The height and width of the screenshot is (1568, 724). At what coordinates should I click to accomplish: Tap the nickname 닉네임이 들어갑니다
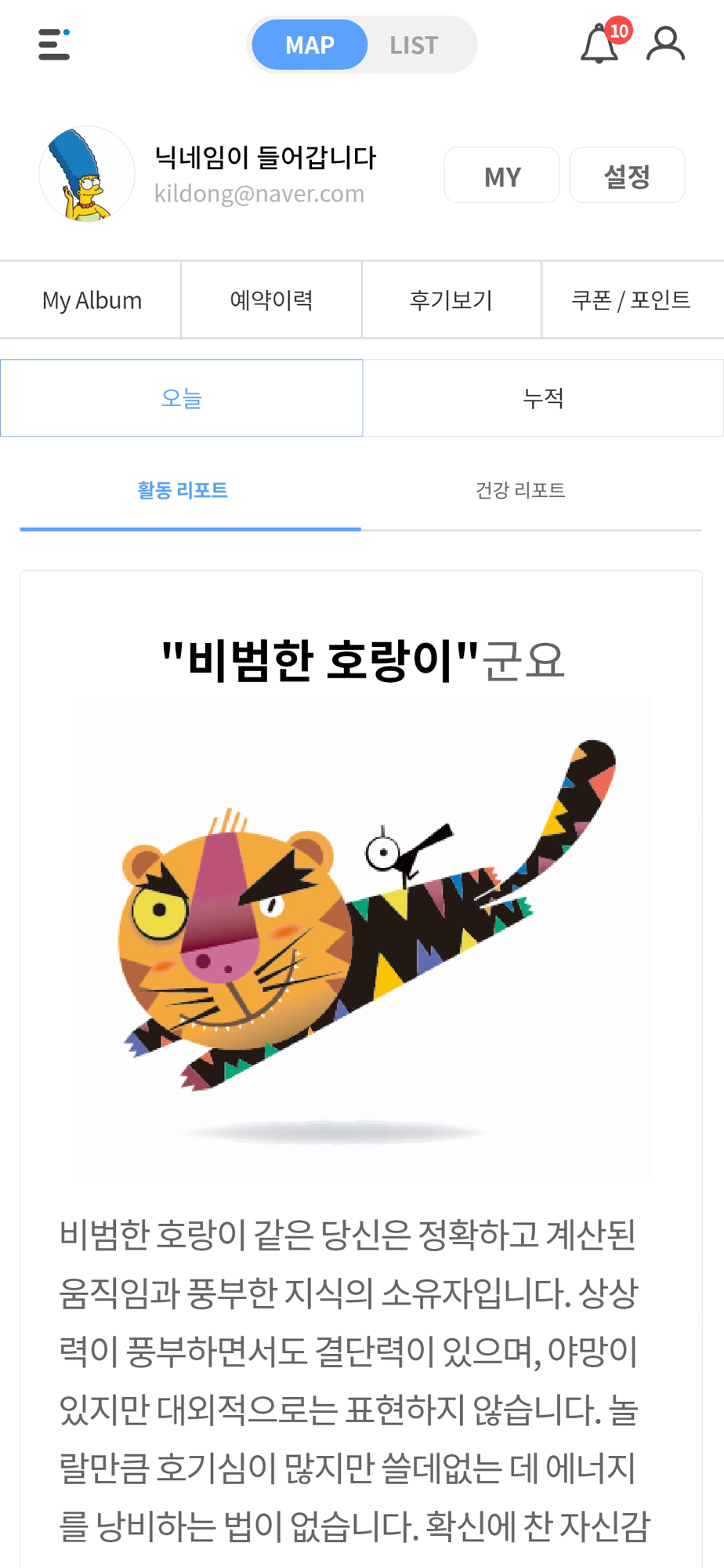[x=266, y=158]
